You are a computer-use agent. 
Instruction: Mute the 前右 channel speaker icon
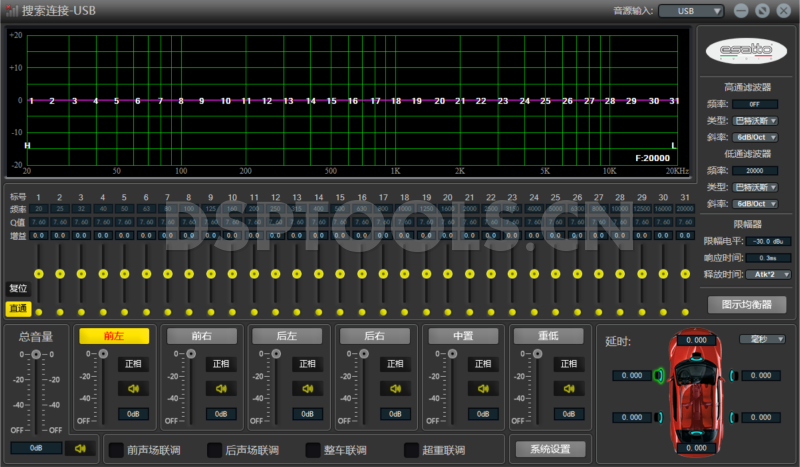click(220, 389)
